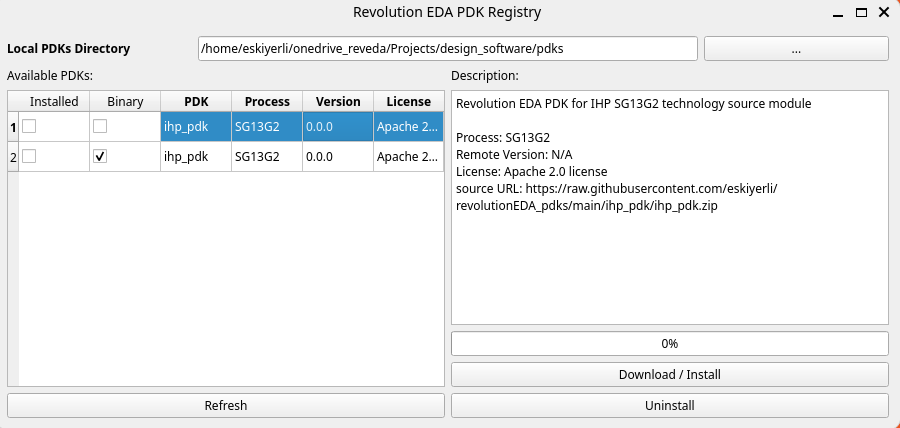Sort by the PDK column header
The width and height of the screenshot is (900, 428).
196,102
